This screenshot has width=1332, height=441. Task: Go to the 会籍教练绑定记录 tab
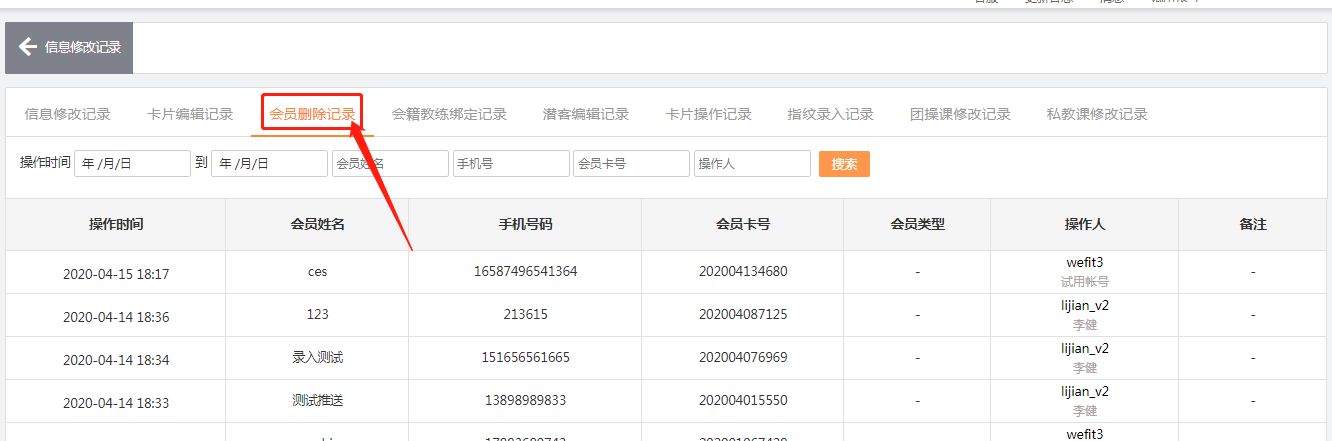tap(449, 114)
